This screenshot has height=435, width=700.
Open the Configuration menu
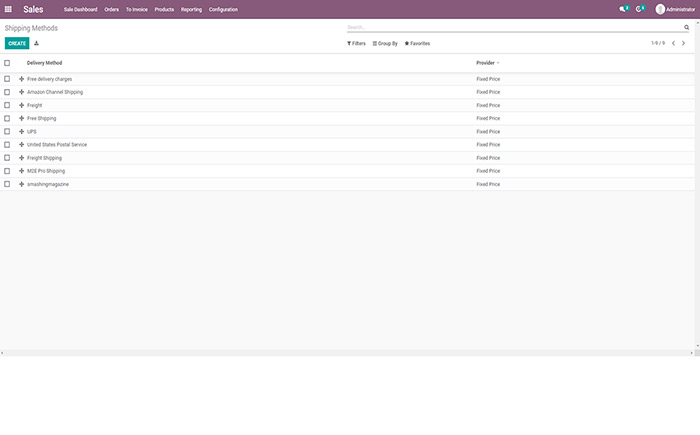(x=223, y=9)
